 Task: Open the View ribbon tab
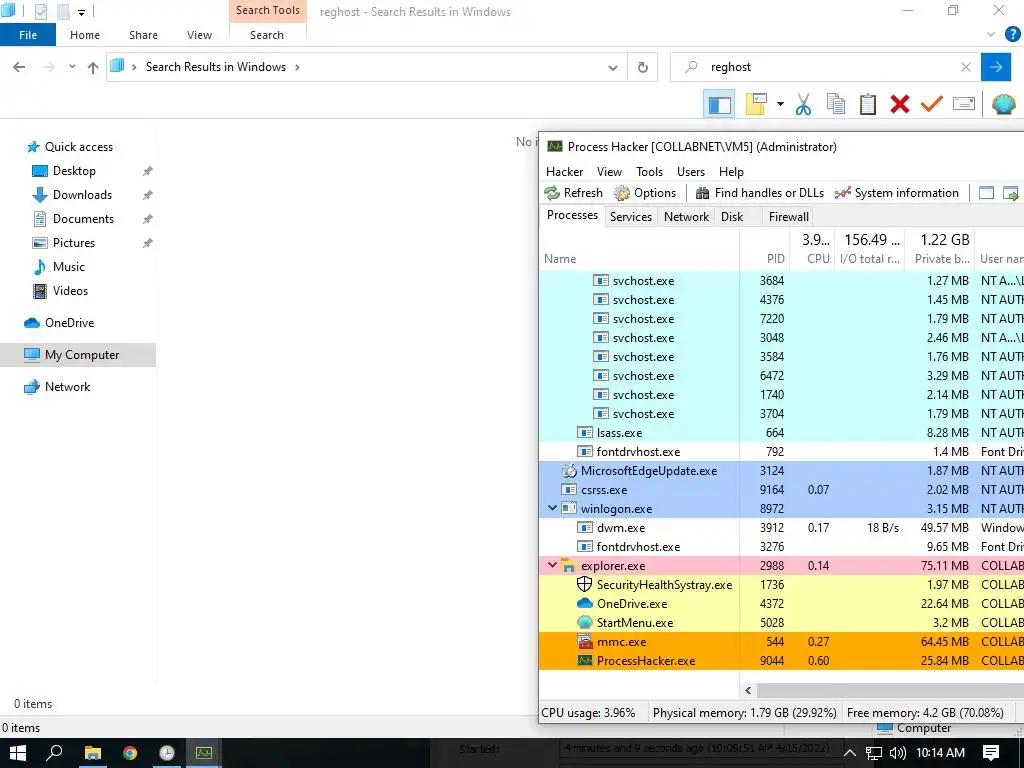[199, 35]
